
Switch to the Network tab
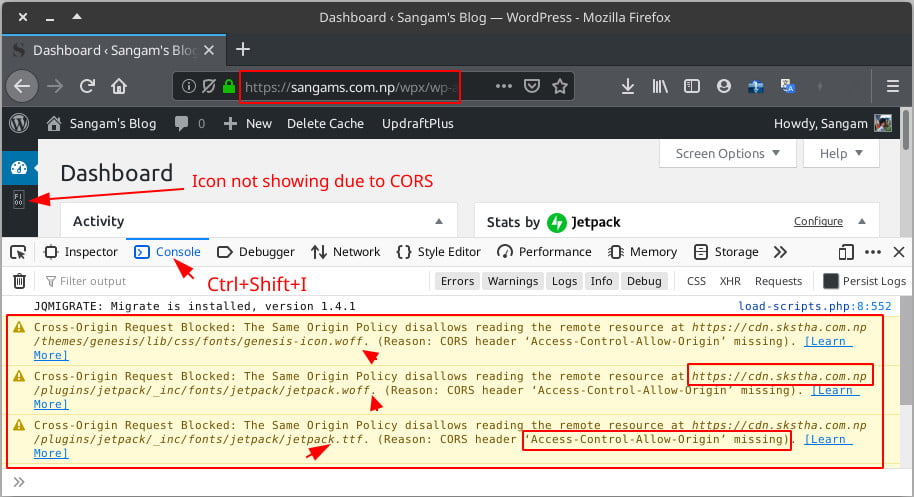tap(346, 252)
